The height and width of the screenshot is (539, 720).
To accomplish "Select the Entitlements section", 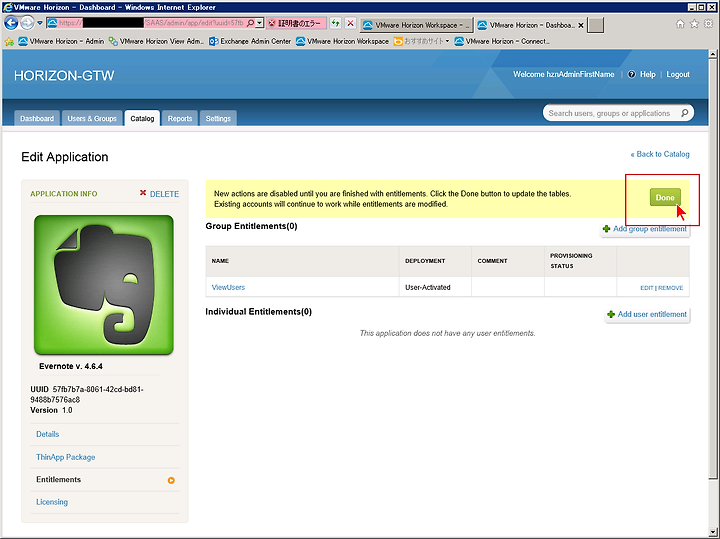I will [58, 479].
